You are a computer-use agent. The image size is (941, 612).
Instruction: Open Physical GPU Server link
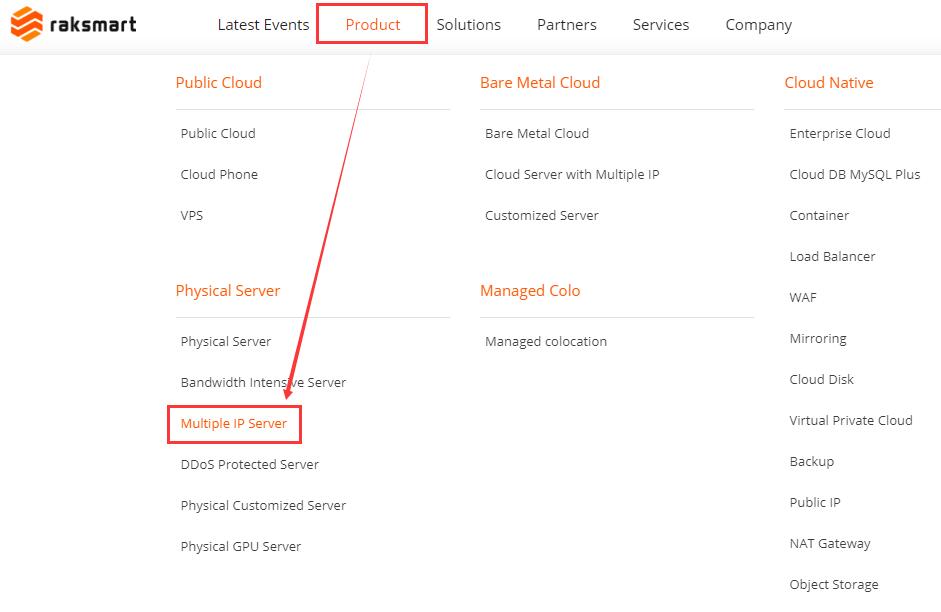click(x=241, y=547)
